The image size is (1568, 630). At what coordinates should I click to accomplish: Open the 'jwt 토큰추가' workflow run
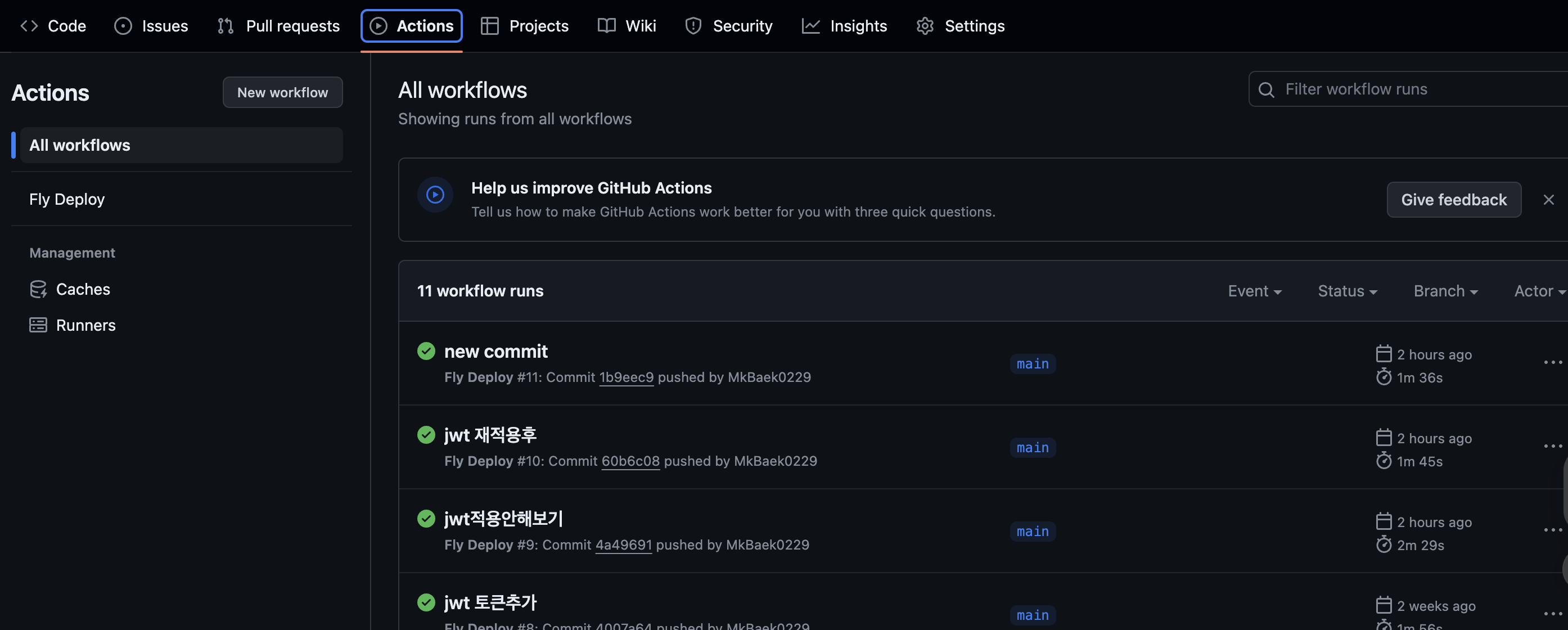coord(490,602)
